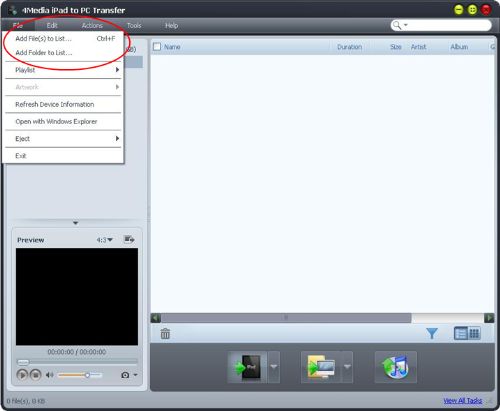The image size is (500, 411).
Task: Switch to list view mode
Action: point(461,333)
